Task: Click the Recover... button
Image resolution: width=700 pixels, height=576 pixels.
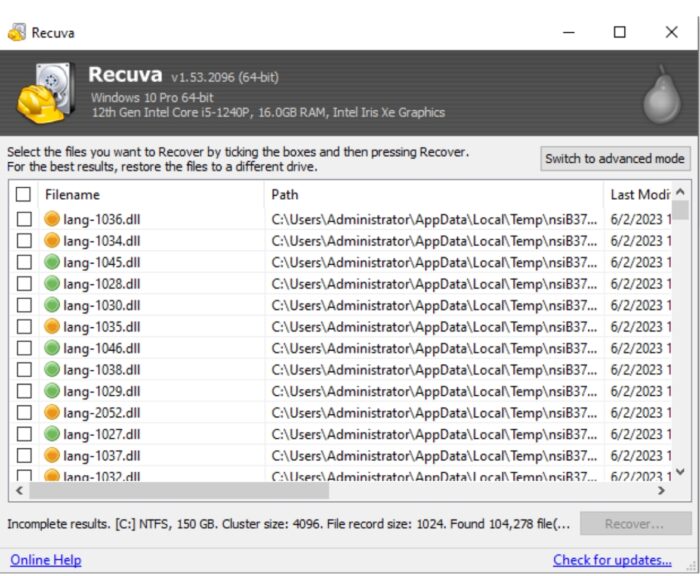Action: tap(635, 523)
